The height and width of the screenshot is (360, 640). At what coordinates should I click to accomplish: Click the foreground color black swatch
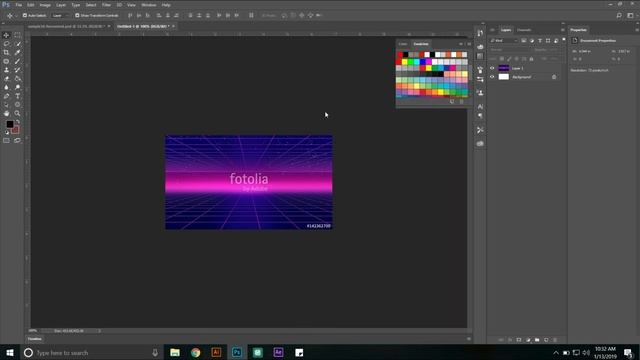[x=9, y=124]
